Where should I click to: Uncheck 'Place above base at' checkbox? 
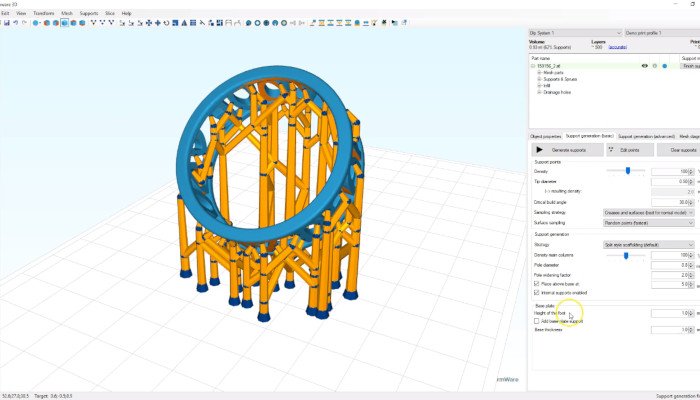click(537, 283)
